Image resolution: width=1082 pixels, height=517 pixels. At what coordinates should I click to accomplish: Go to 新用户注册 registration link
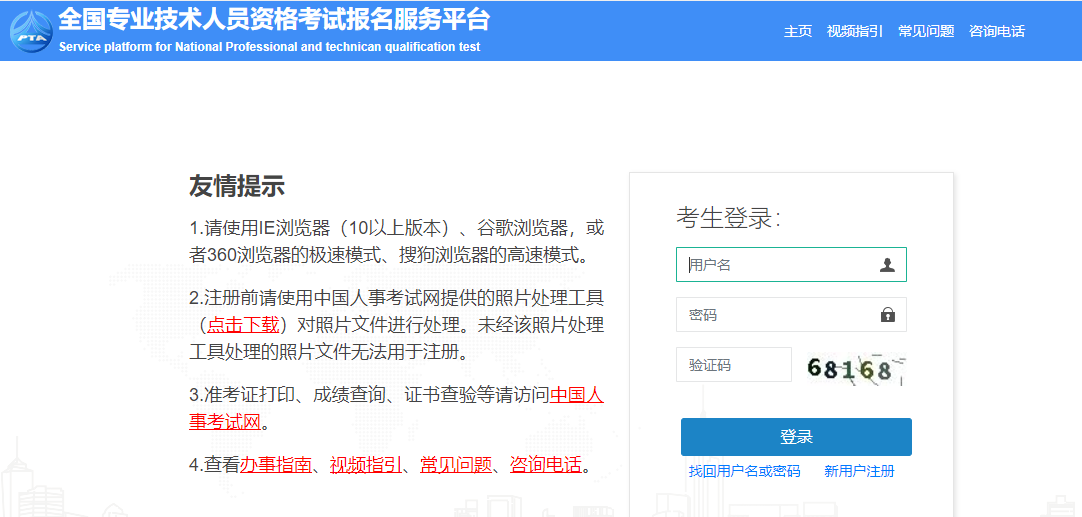[x=859, y=471]
